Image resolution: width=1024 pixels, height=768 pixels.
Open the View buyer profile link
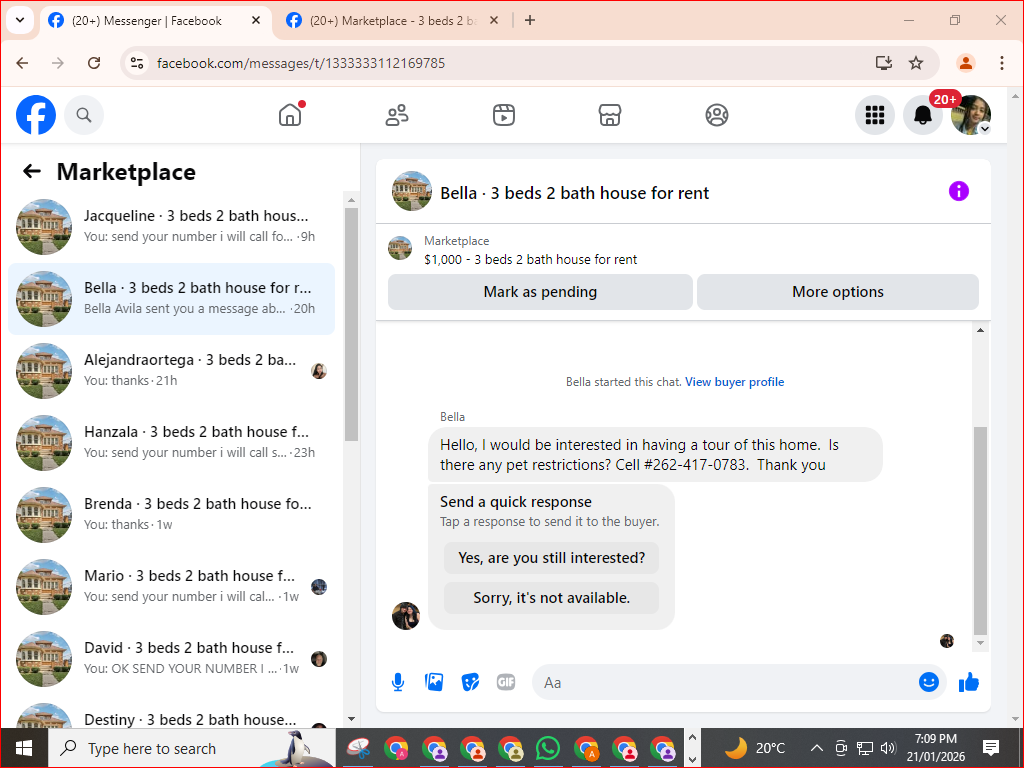coord(735,382)
